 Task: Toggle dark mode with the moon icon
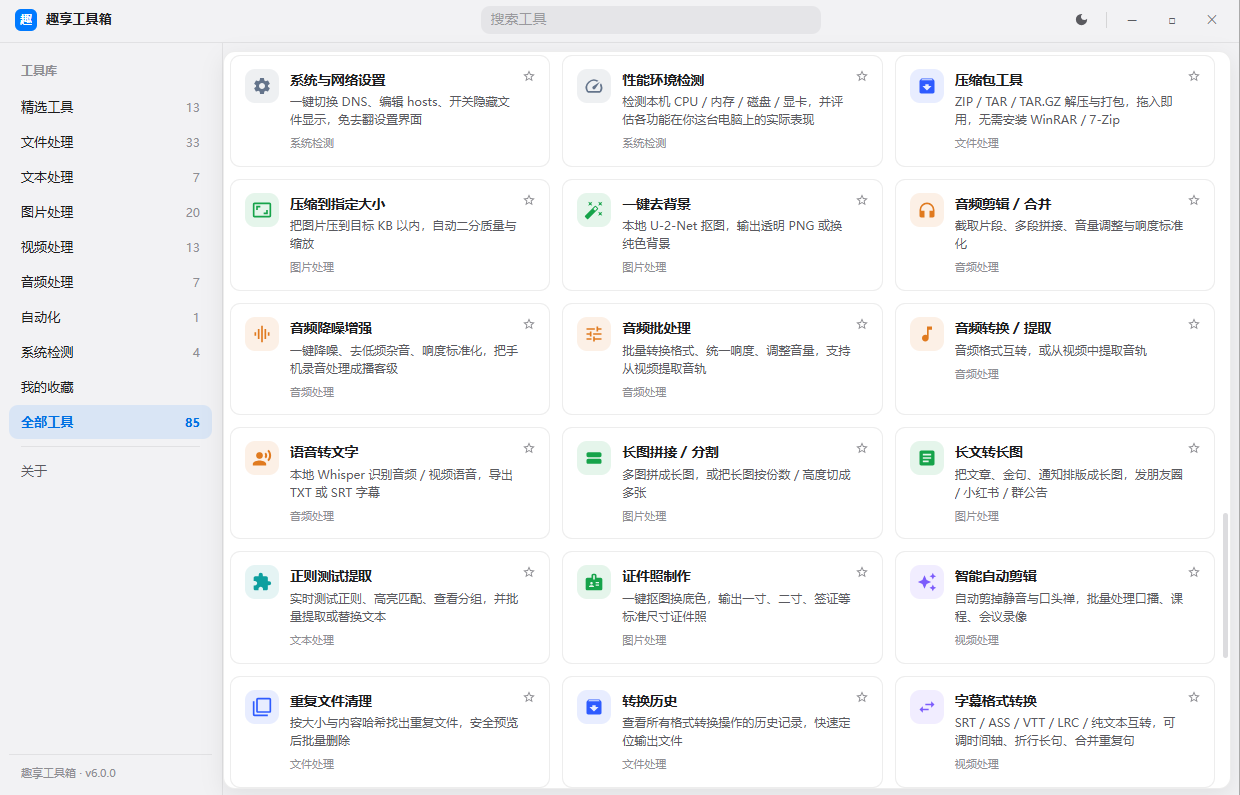(1081, 19)
